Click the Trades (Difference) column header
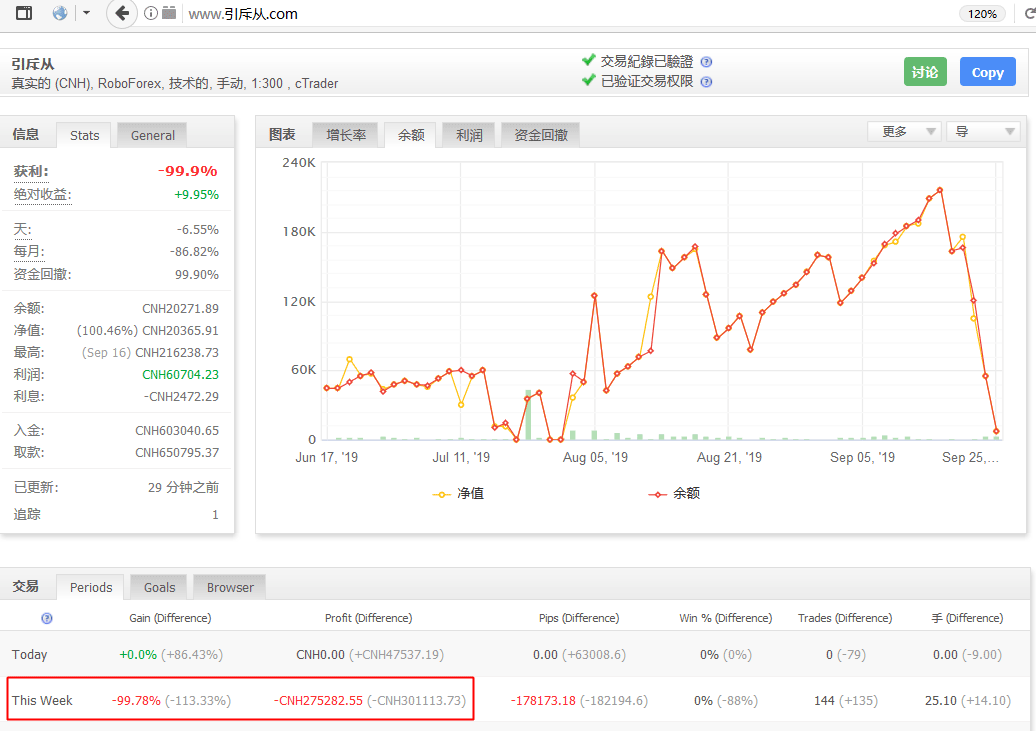Screen dimensions: 1036x731 point(844,618)
